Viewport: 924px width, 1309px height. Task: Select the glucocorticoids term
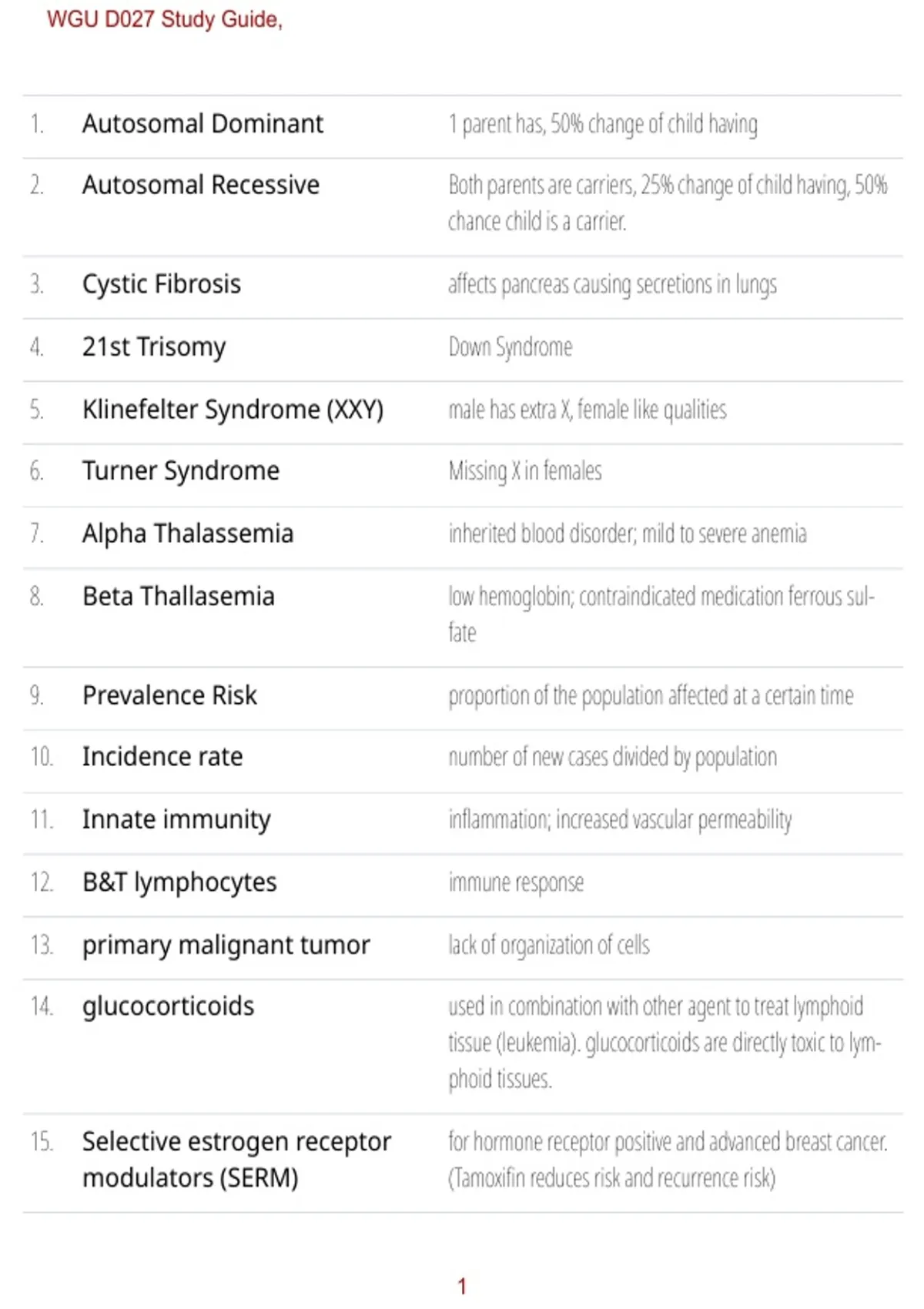168,1007
